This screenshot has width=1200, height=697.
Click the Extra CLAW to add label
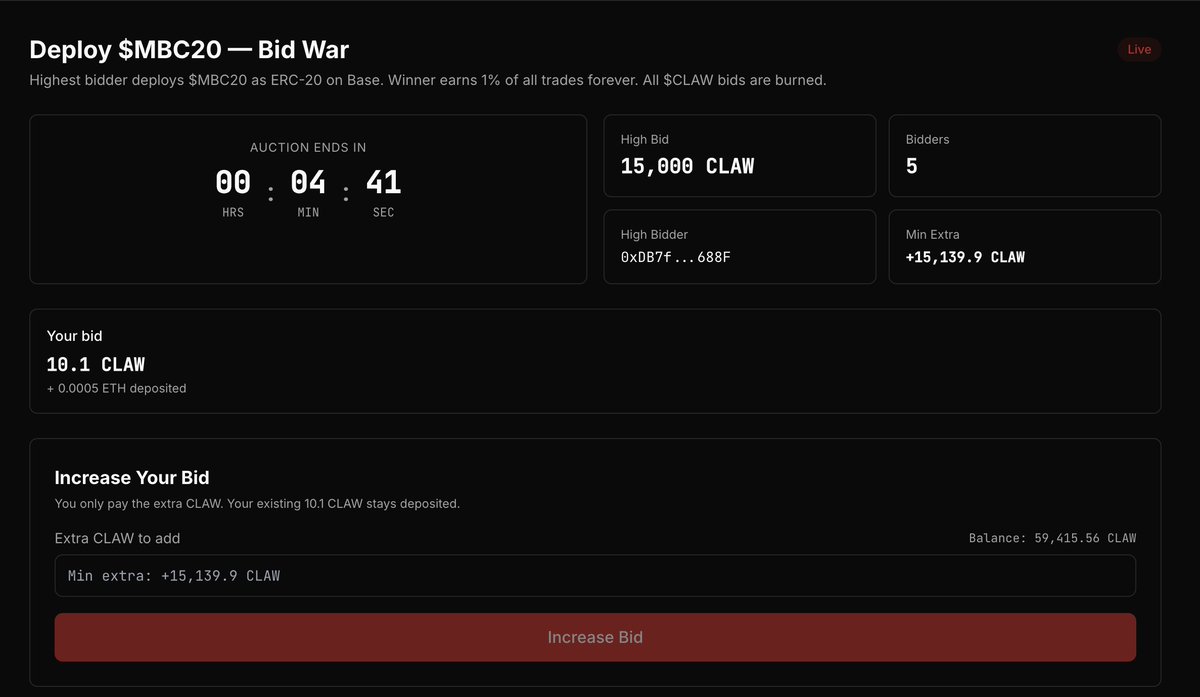117,538
